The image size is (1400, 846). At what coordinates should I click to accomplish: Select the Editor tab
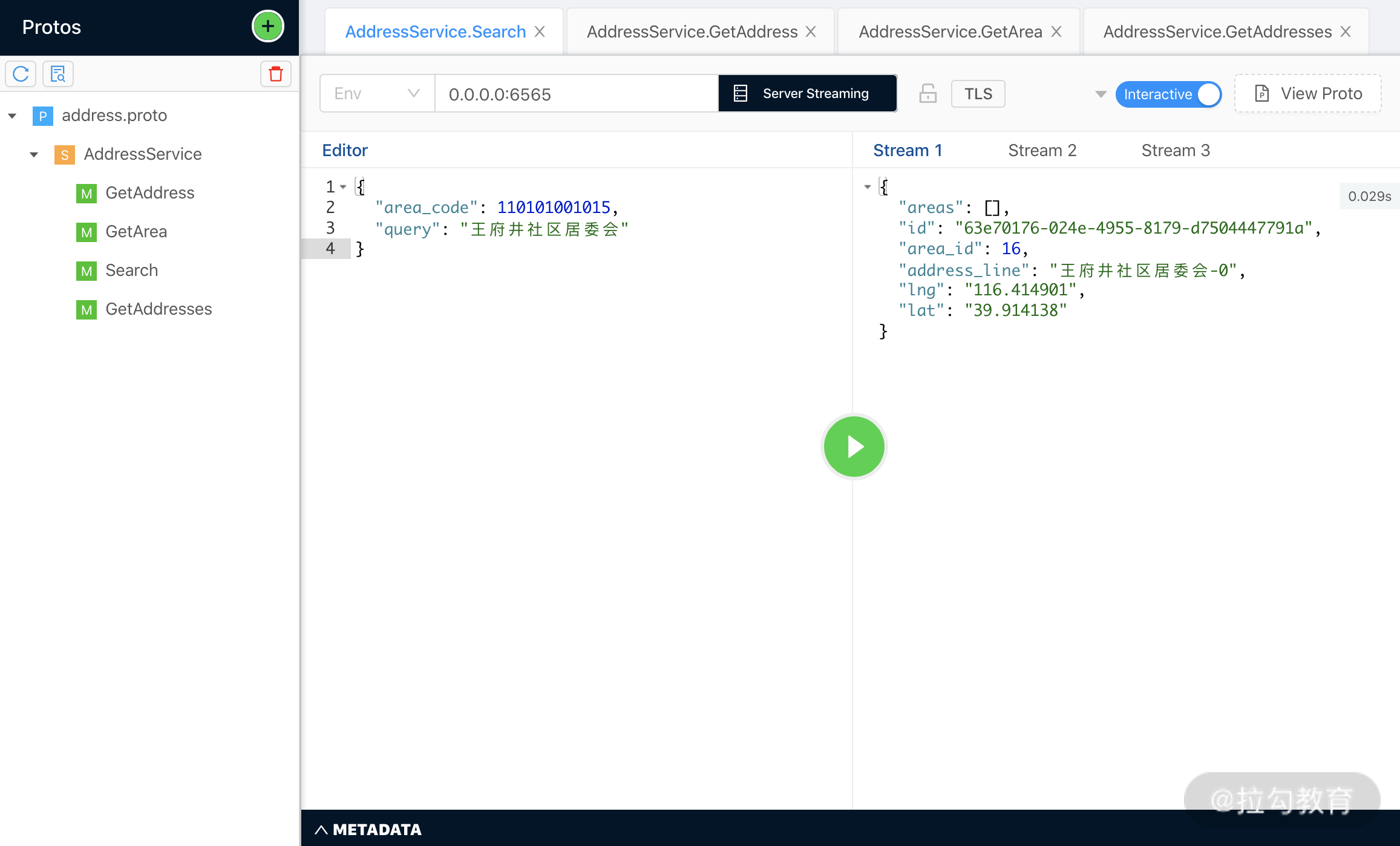coord(345,151)
